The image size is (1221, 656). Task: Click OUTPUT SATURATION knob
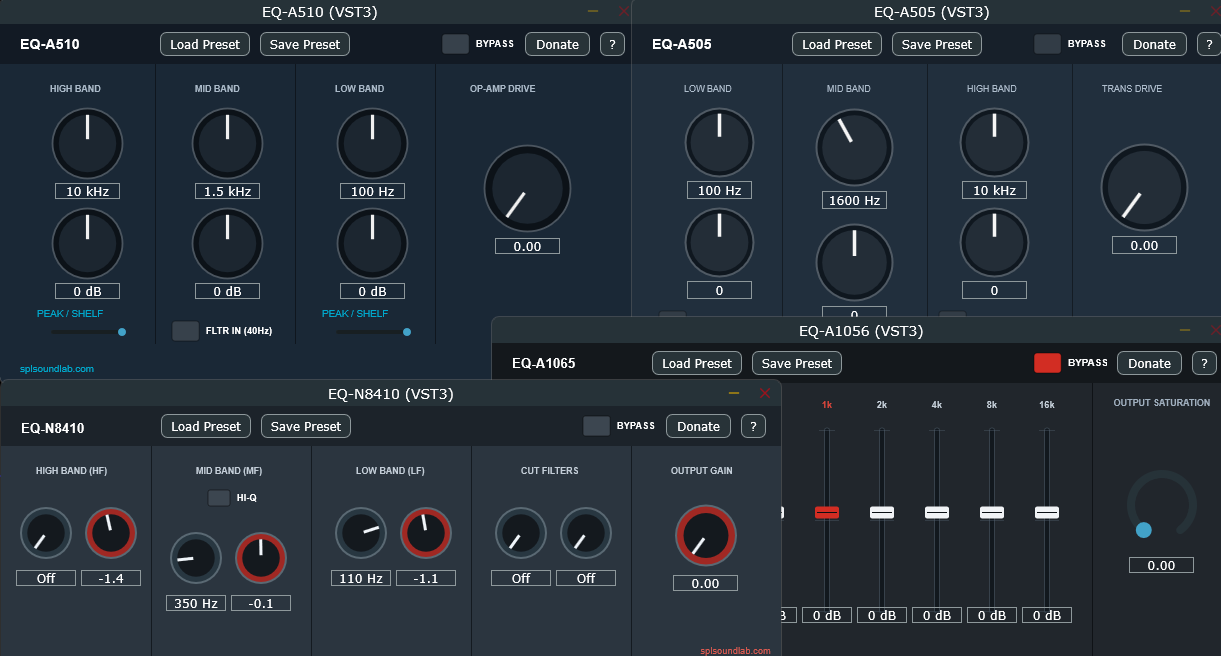(1161, 506)
